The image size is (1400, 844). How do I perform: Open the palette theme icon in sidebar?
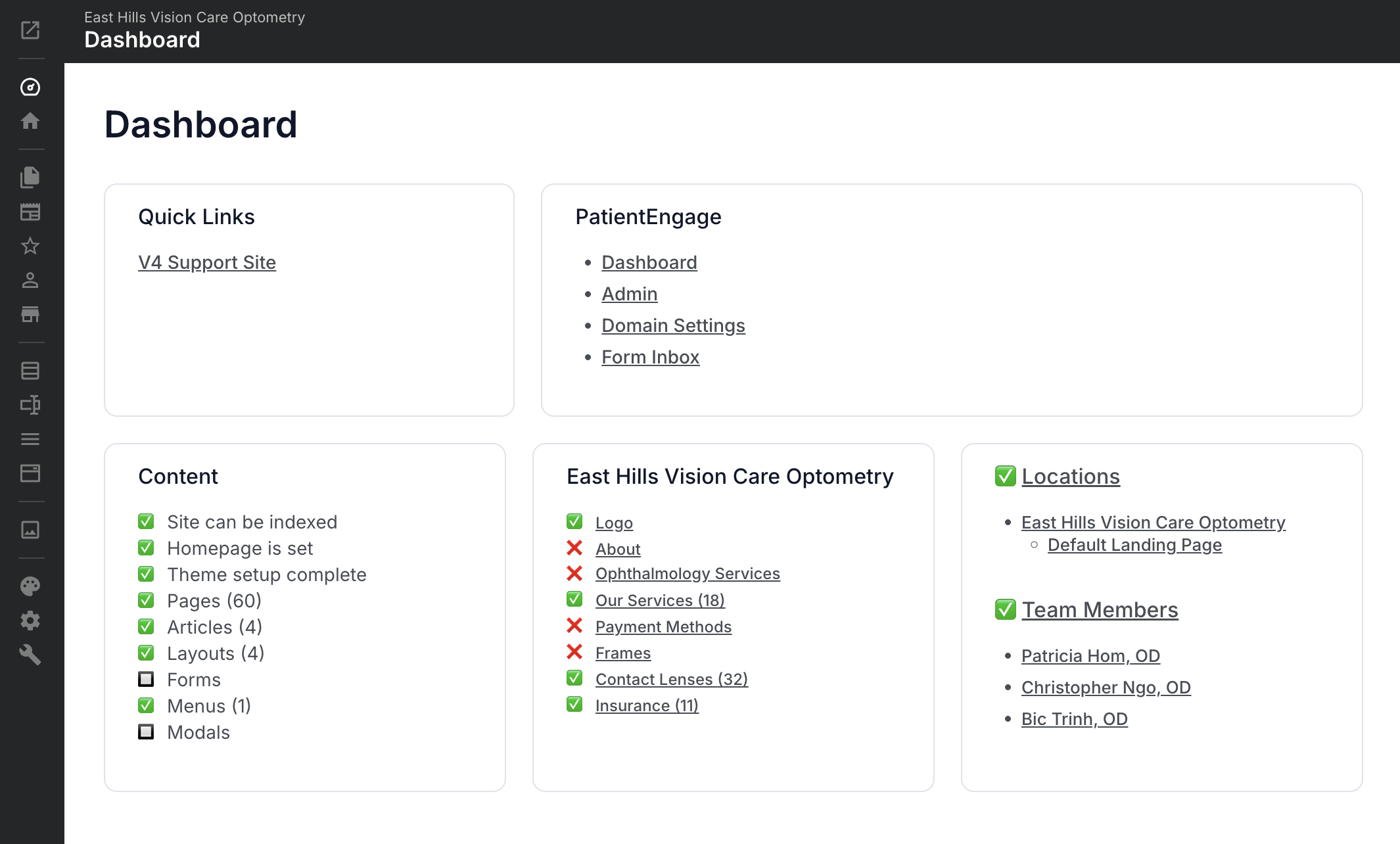click(x=30, y=586)
